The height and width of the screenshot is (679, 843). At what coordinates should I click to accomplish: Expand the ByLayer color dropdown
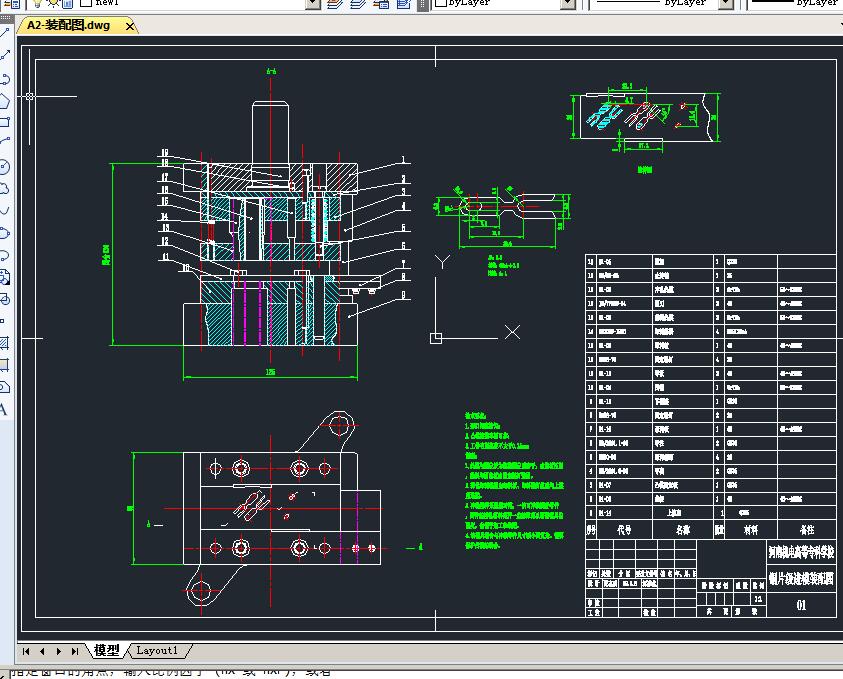pos(568,4)
